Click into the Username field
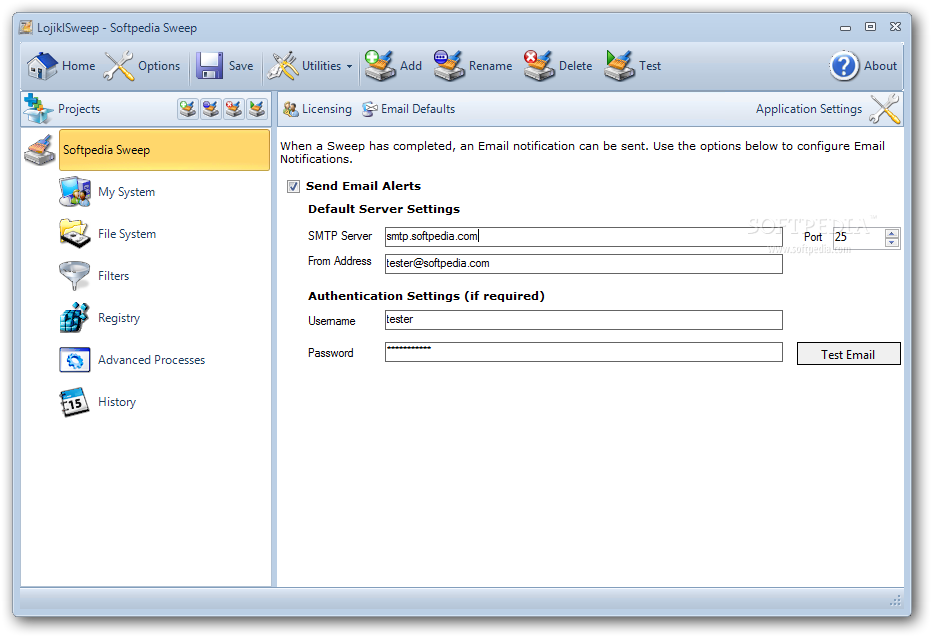932x637 pixels. [x=584, y=320]
